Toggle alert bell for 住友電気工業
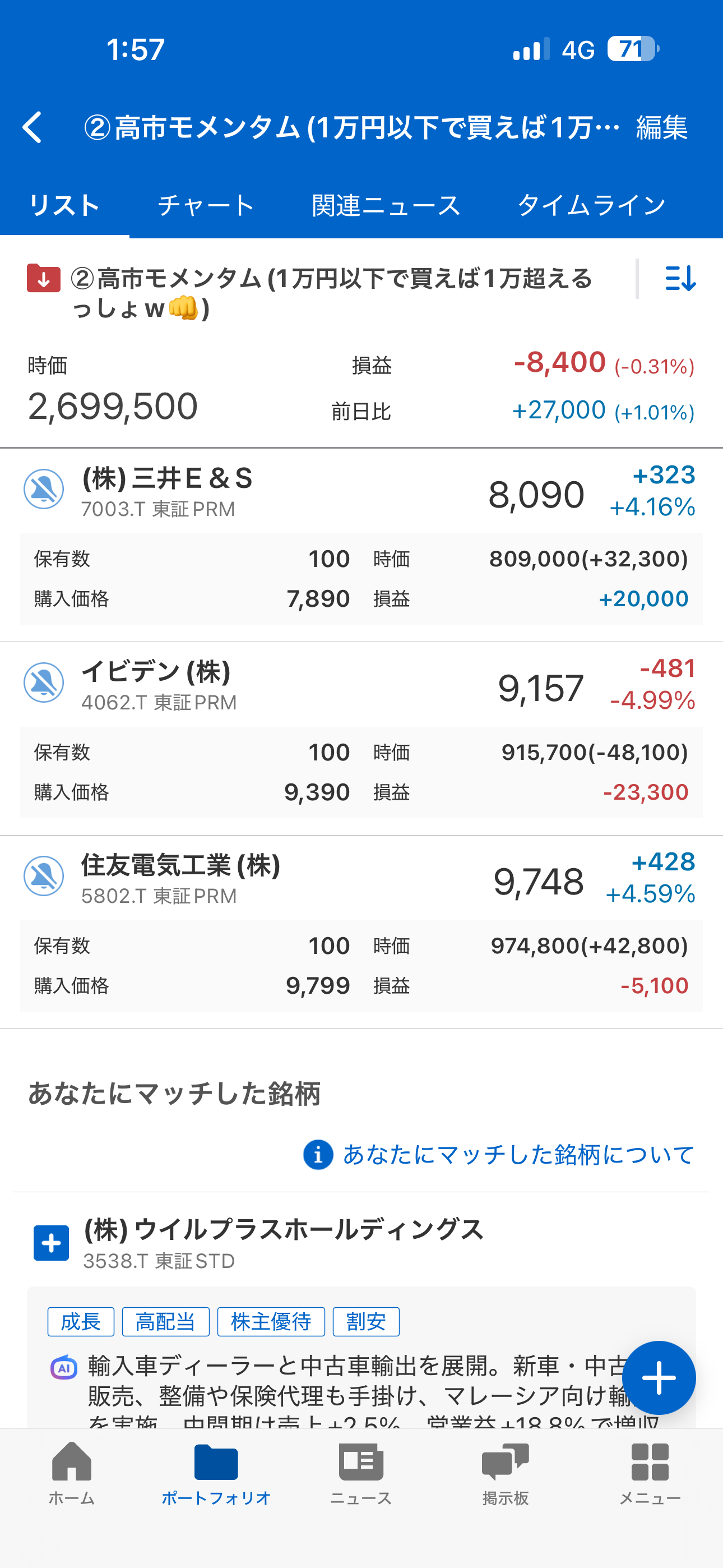Screen dimensions: 723x1568 (x=44, y=876)
